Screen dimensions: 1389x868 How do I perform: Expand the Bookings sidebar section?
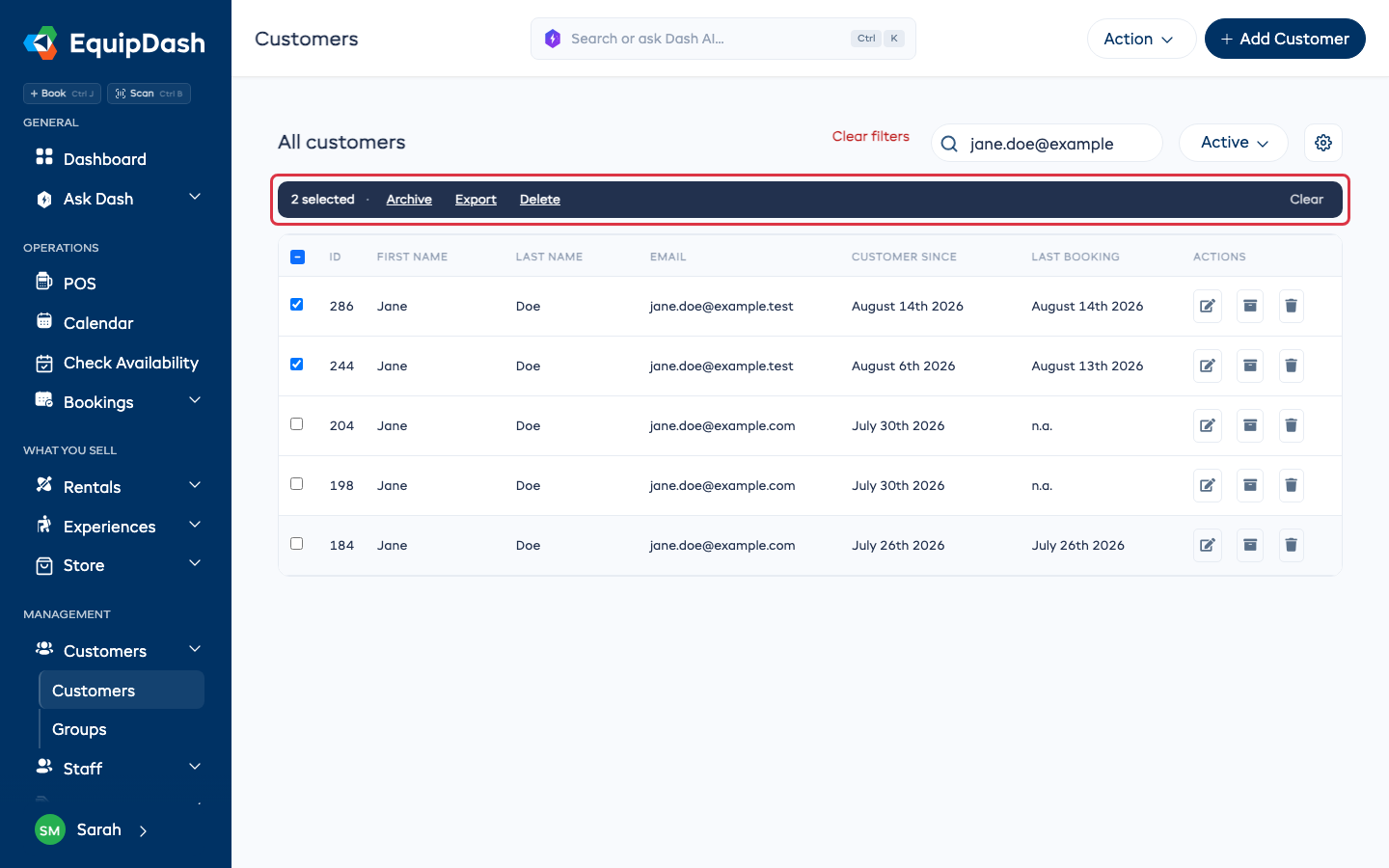(x=195, y=401)
